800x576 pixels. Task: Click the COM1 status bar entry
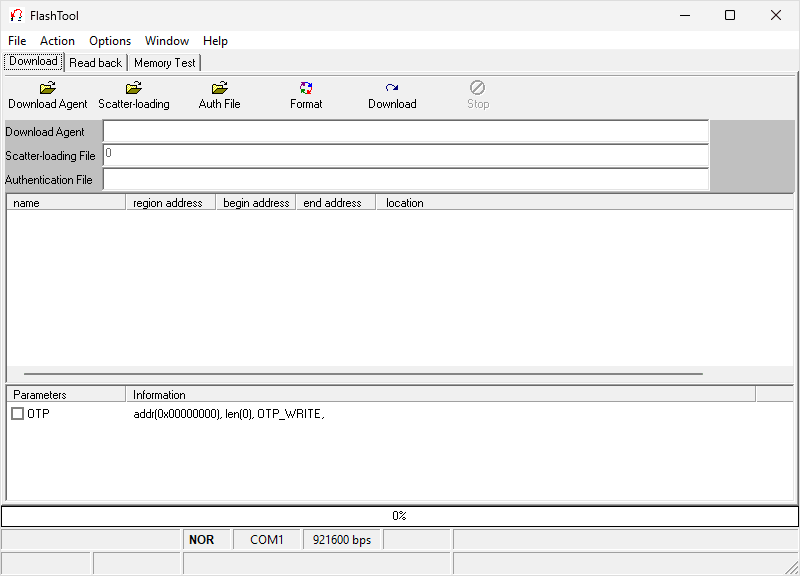tap(267, 540)
